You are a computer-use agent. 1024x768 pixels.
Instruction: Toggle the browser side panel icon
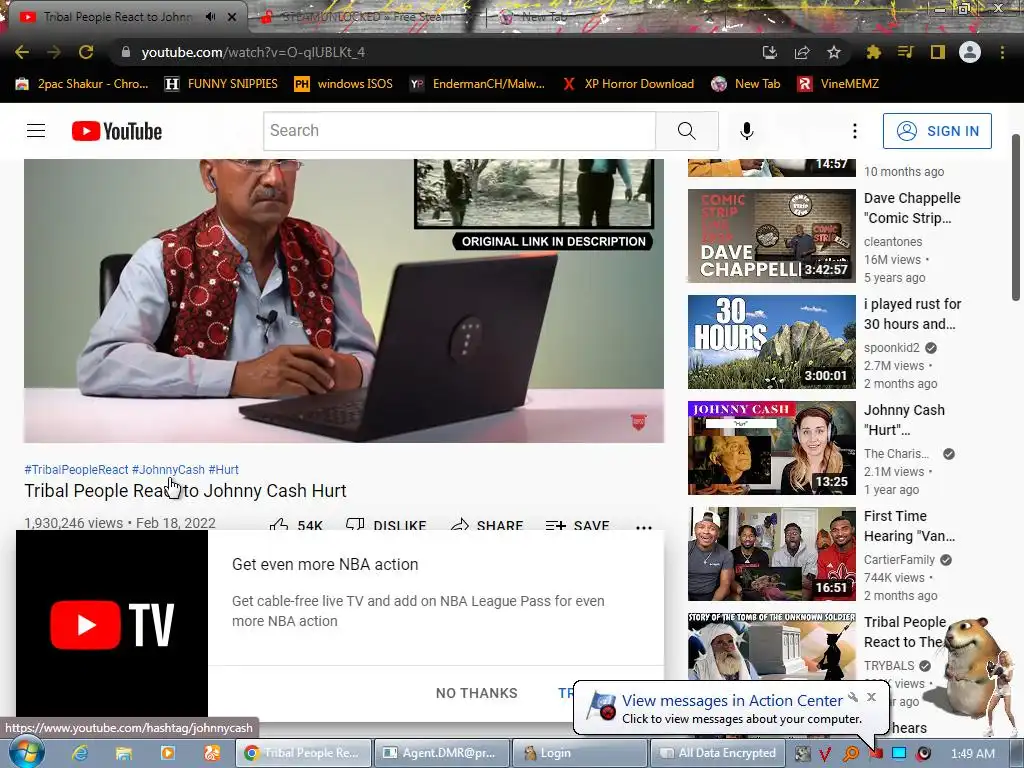pyautogui.click(x=938, y=52)
